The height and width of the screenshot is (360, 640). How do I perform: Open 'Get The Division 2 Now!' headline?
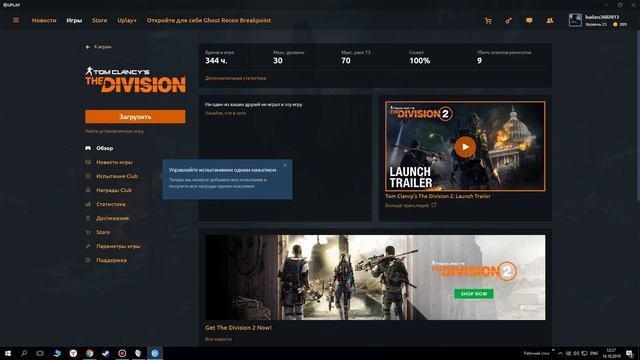click(x=238, y=328)
